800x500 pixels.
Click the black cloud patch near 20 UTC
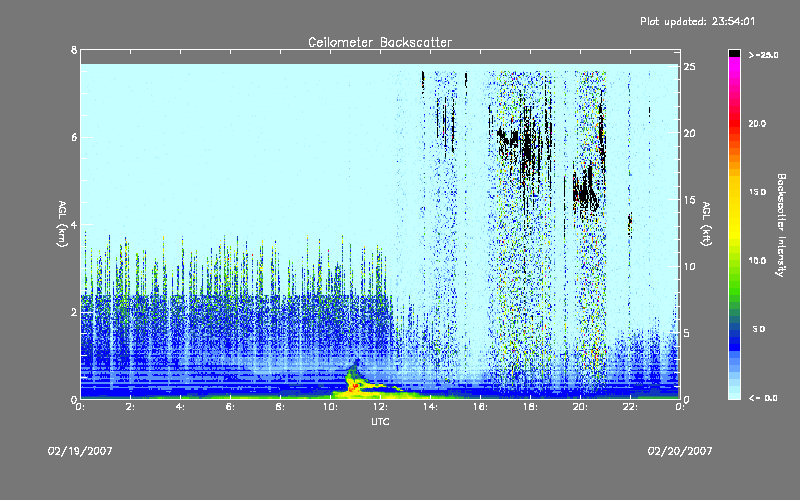[x=587, y=191]
